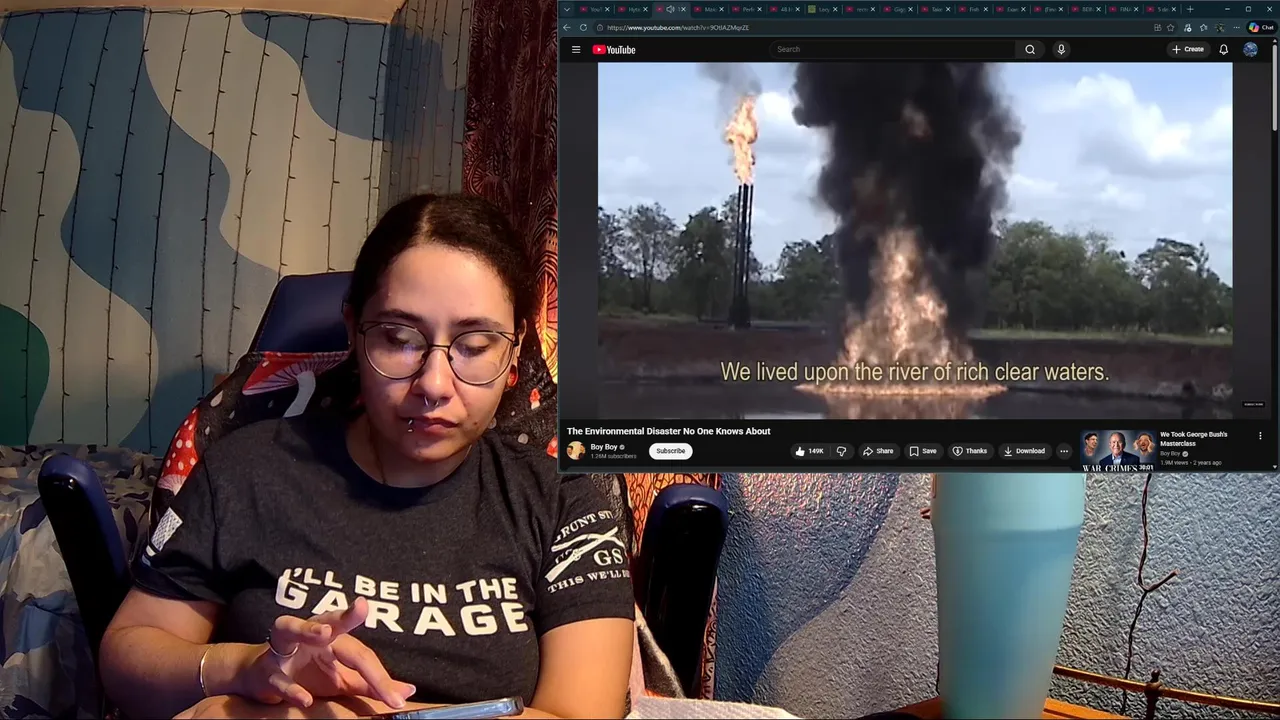Image resolution: width=1280 pixels, height=720 pixels.
Task: Switch to the 'Fish' browser tab
Action: pyautogui.click(x=973, y=9)
